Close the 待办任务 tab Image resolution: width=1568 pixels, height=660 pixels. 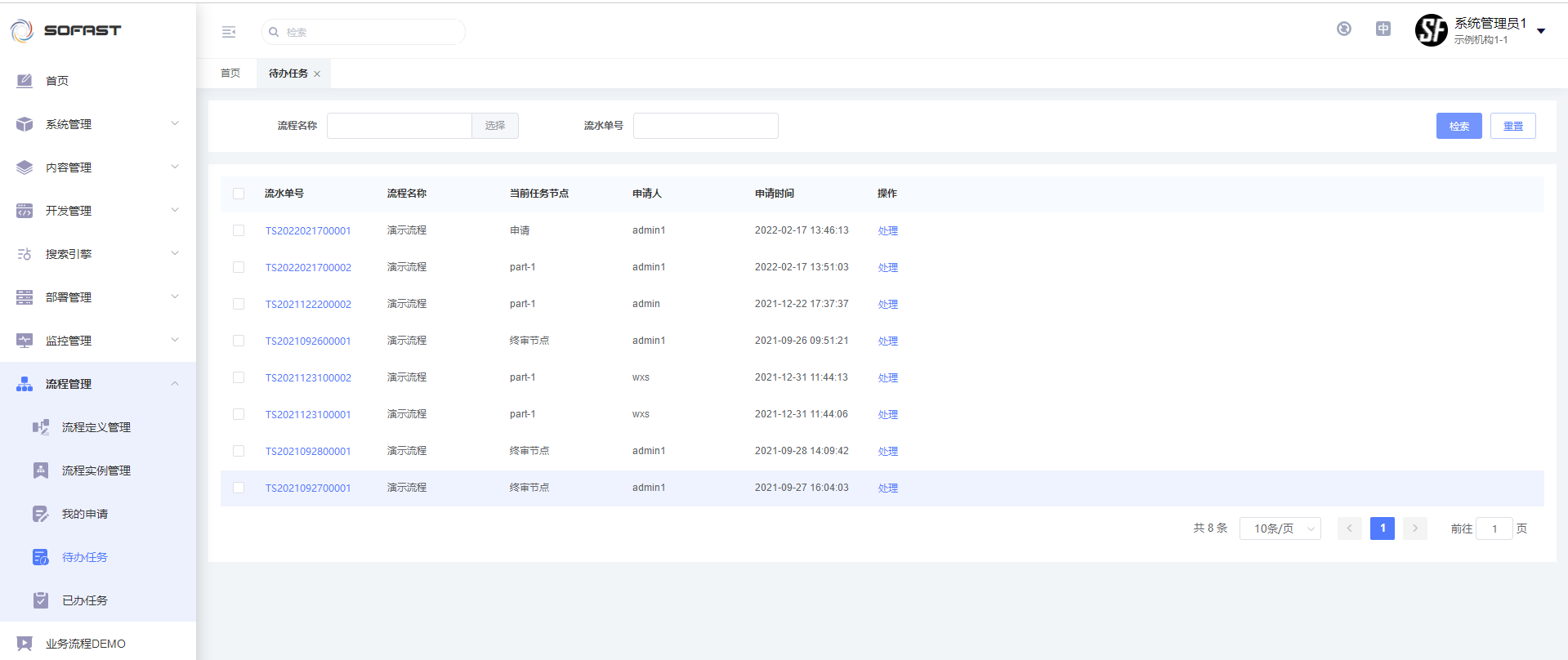point(317,74)
